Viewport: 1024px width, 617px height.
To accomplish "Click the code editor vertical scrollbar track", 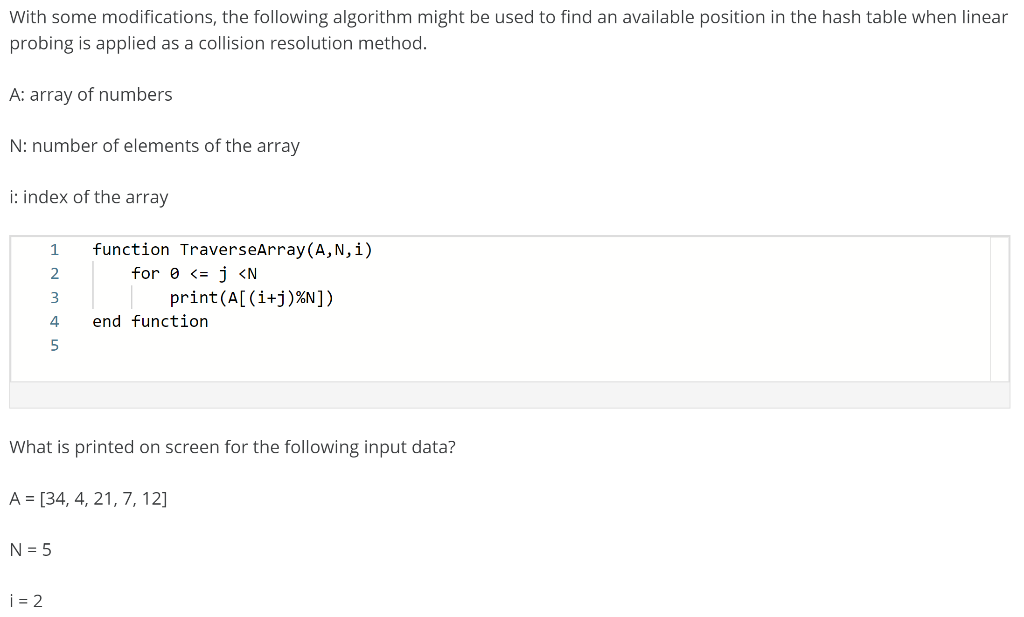I will point(999,309).
